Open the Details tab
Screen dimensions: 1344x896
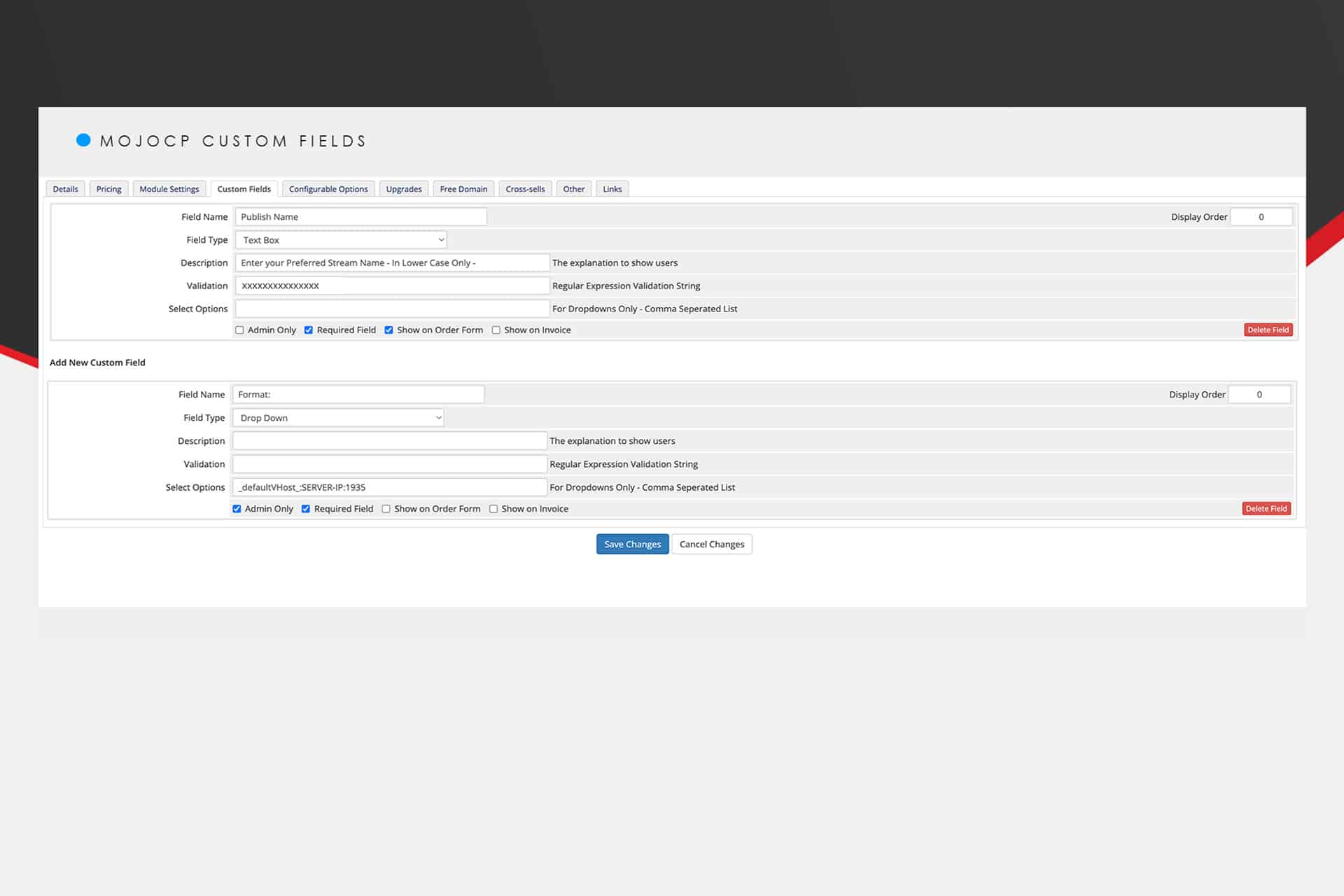tap(66, 189)
